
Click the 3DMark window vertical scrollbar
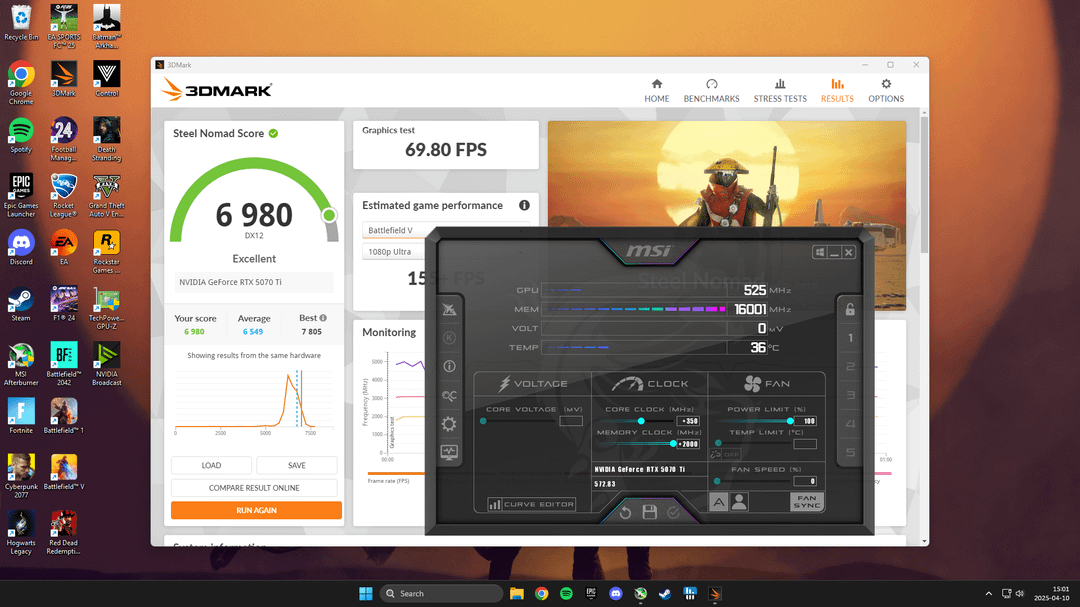[924, 186]
